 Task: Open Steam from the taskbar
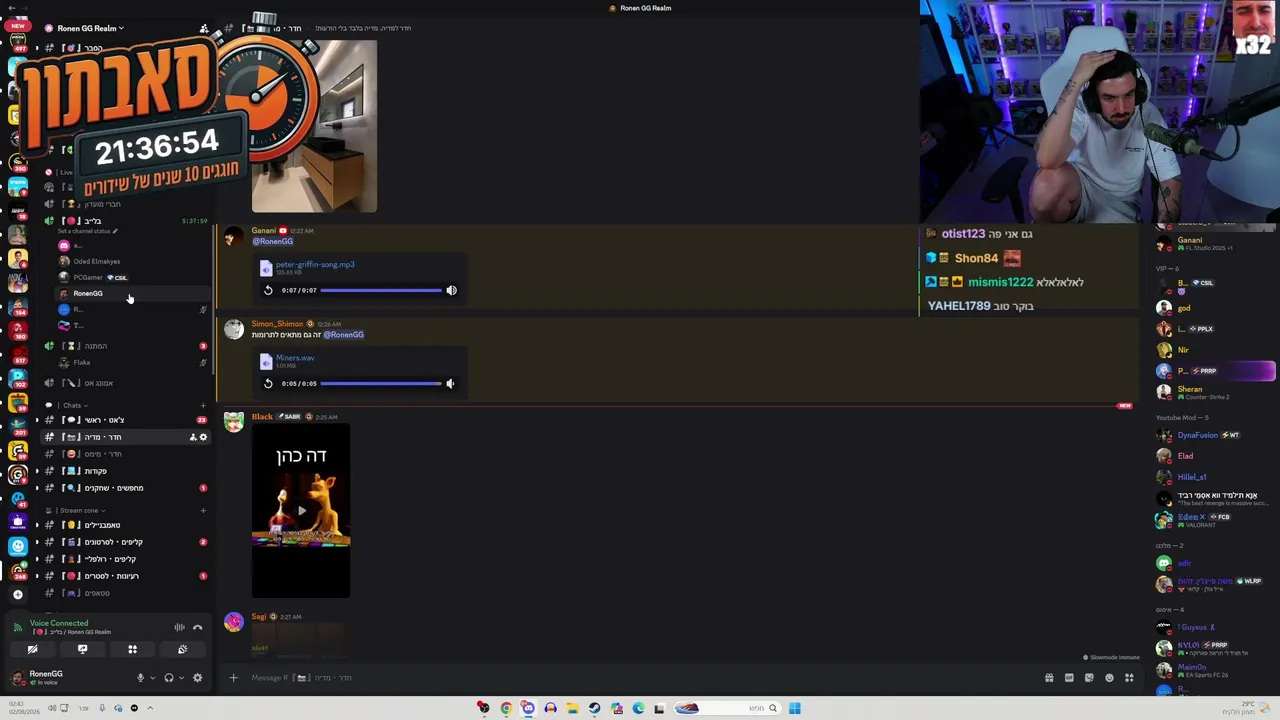click(x=594, y=709)
